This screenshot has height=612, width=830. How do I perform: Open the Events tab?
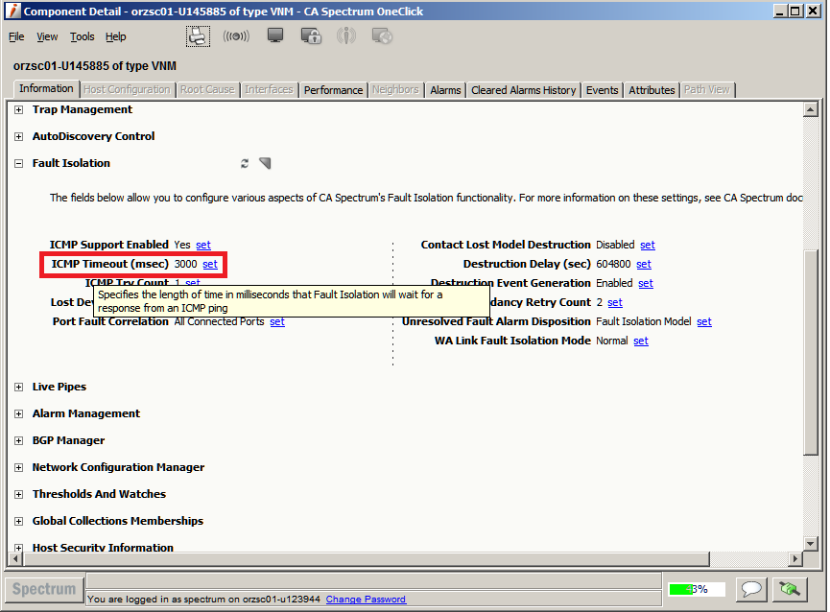[x=602, y=89]
